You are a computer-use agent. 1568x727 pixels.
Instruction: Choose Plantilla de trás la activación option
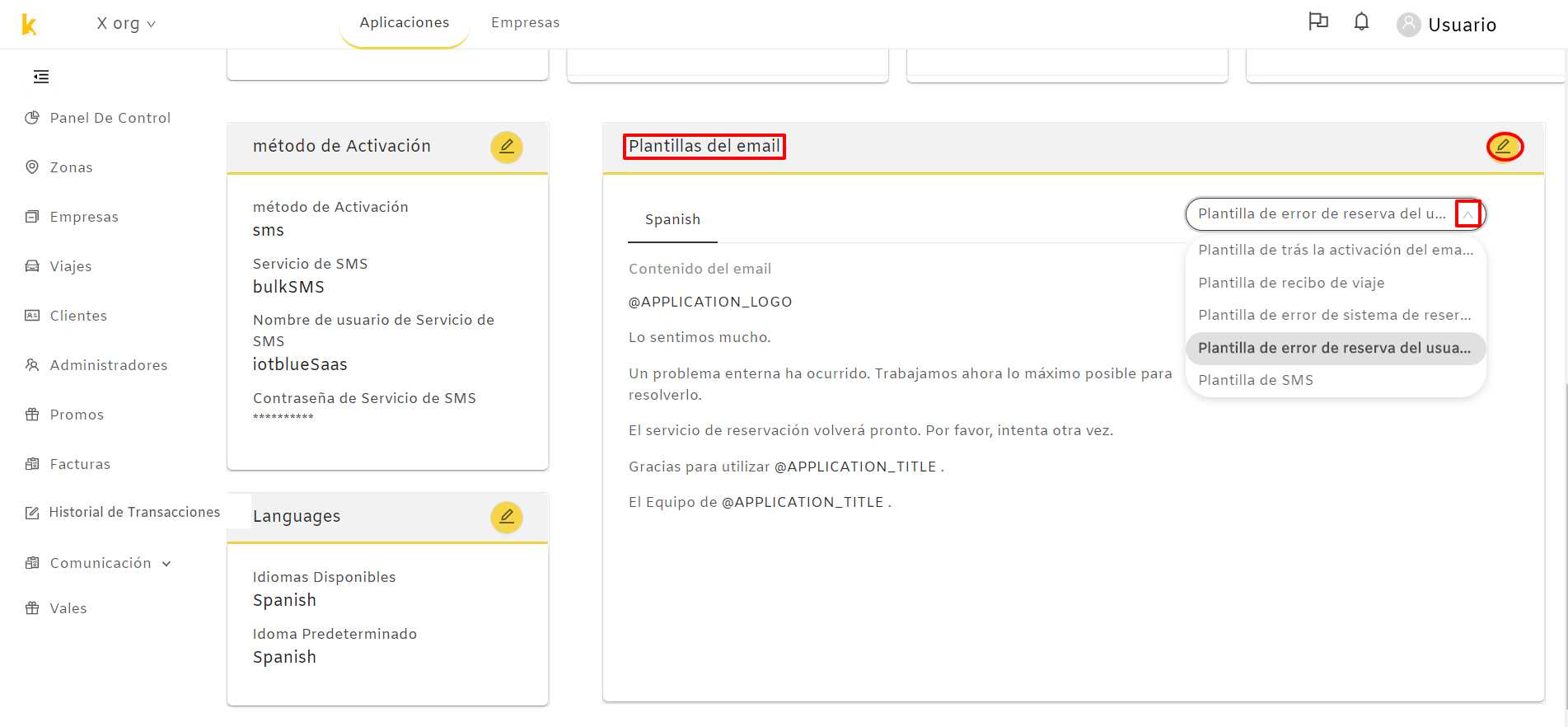[x=1336, y=250]
